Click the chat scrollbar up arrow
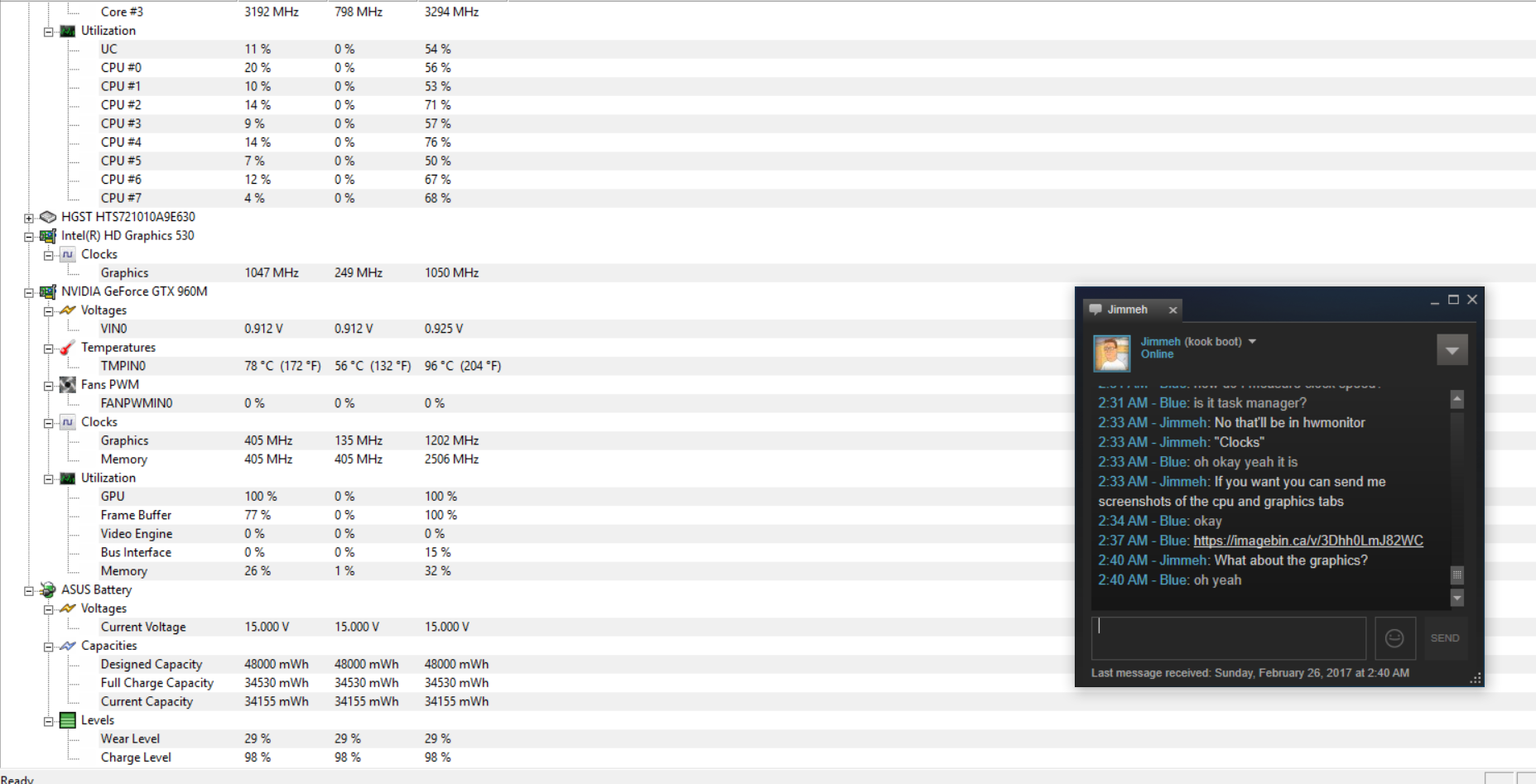Viewport: 1536px width, 784px height. click(x=1457, y=399)
